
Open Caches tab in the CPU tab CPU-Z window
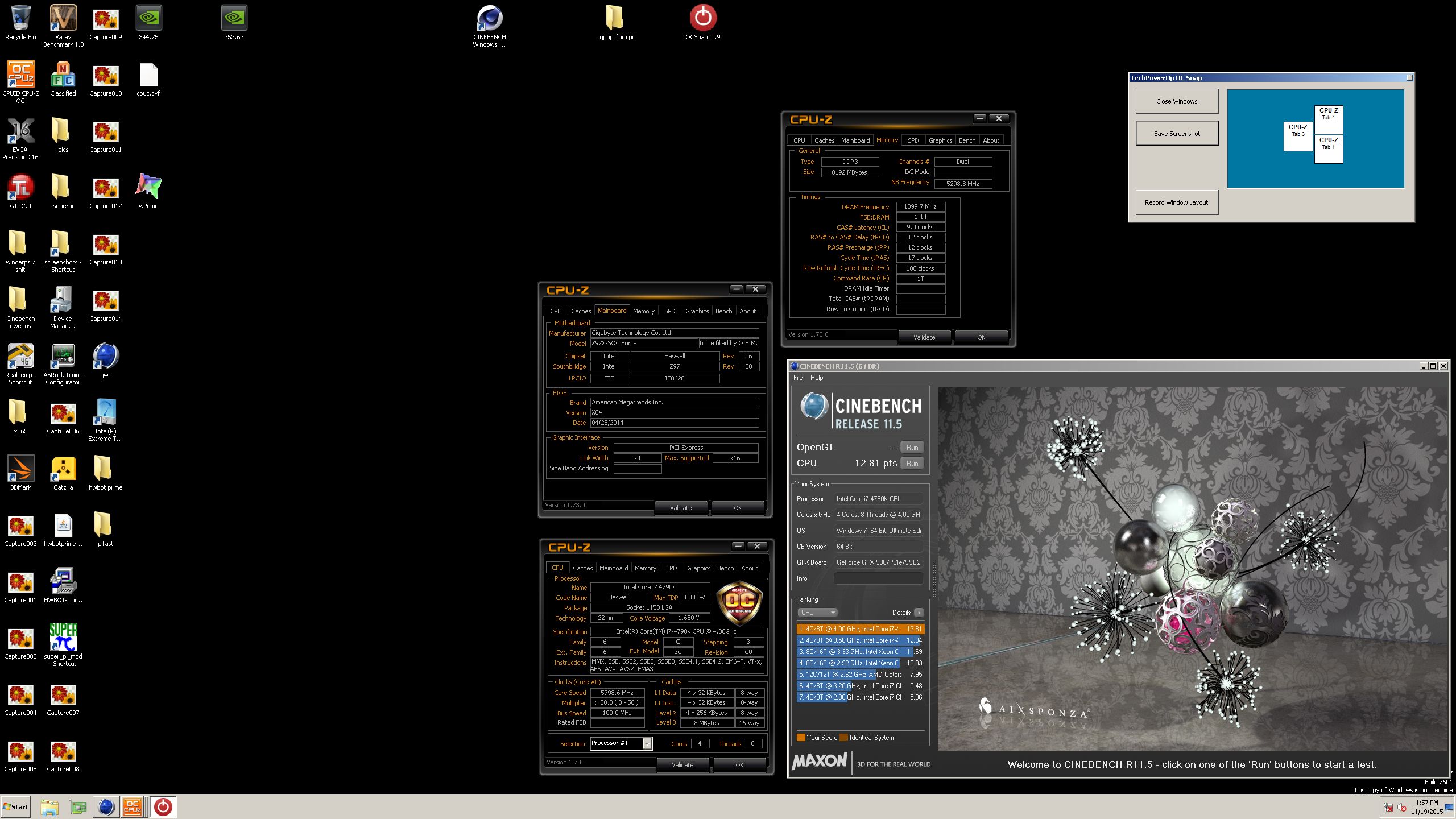pyautogui.click(x=582, y=568)
